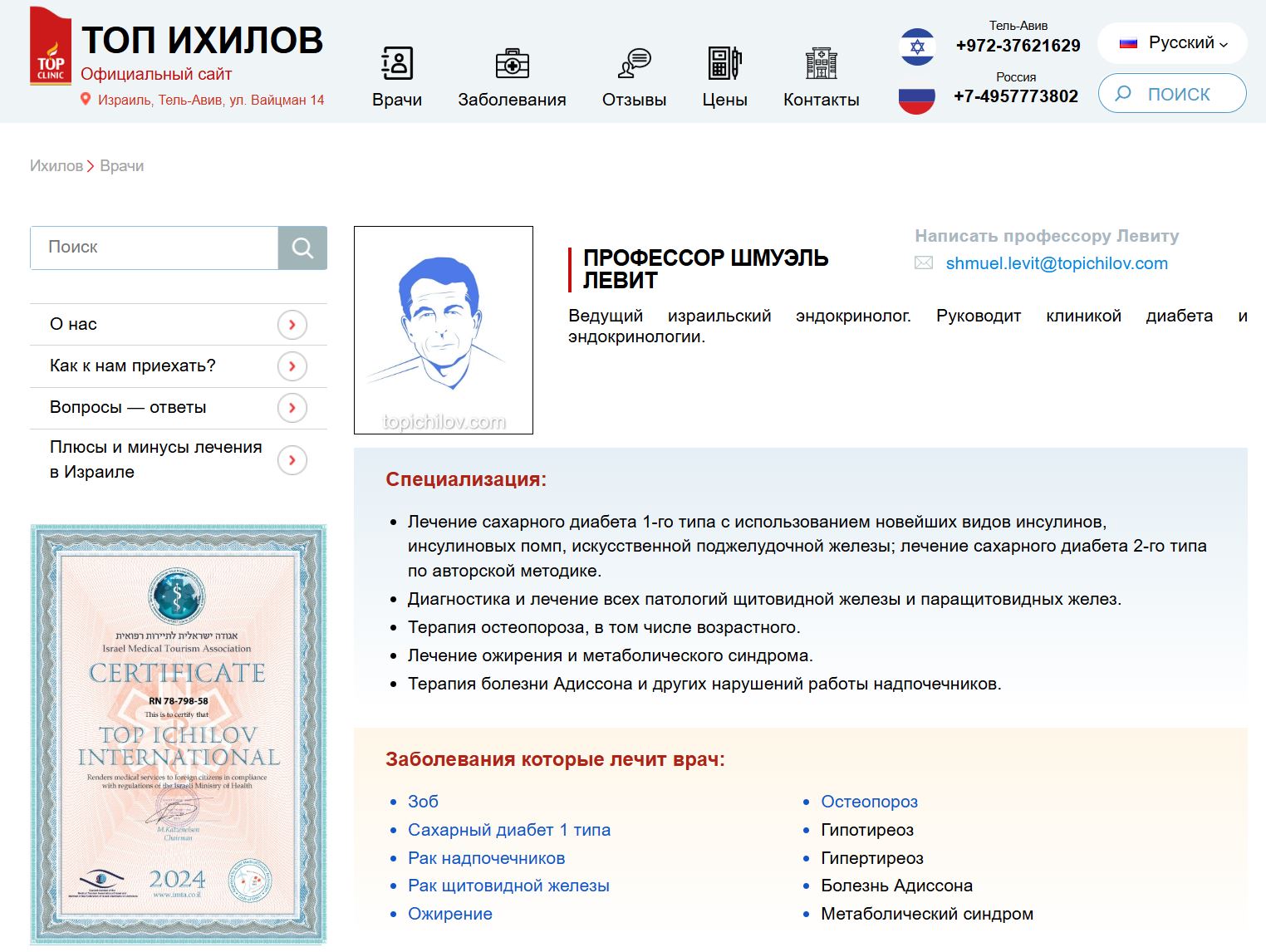Click email shmuel.levit@topichilov.com
This screenshot has width=1266, height=952.
1057,263
